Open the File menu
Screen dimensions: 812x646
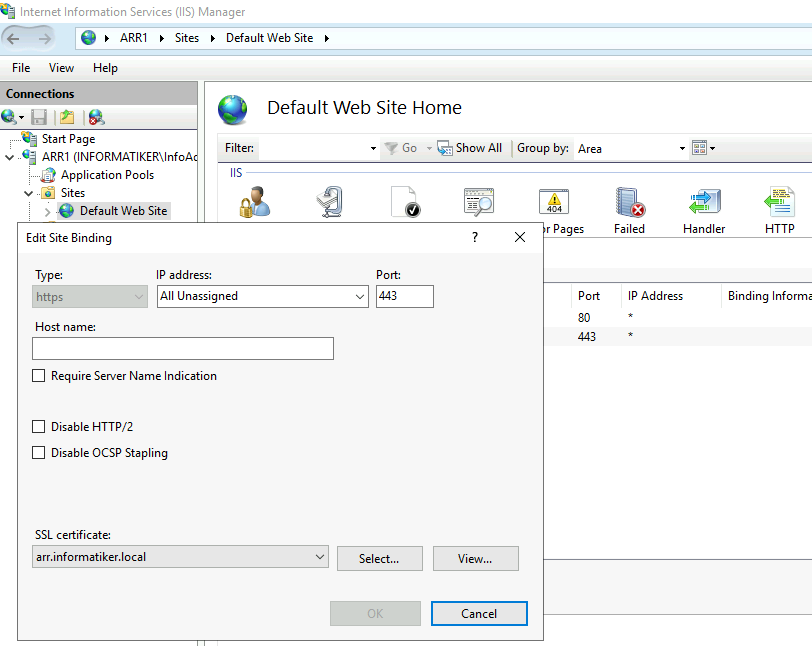pos(21,68)
